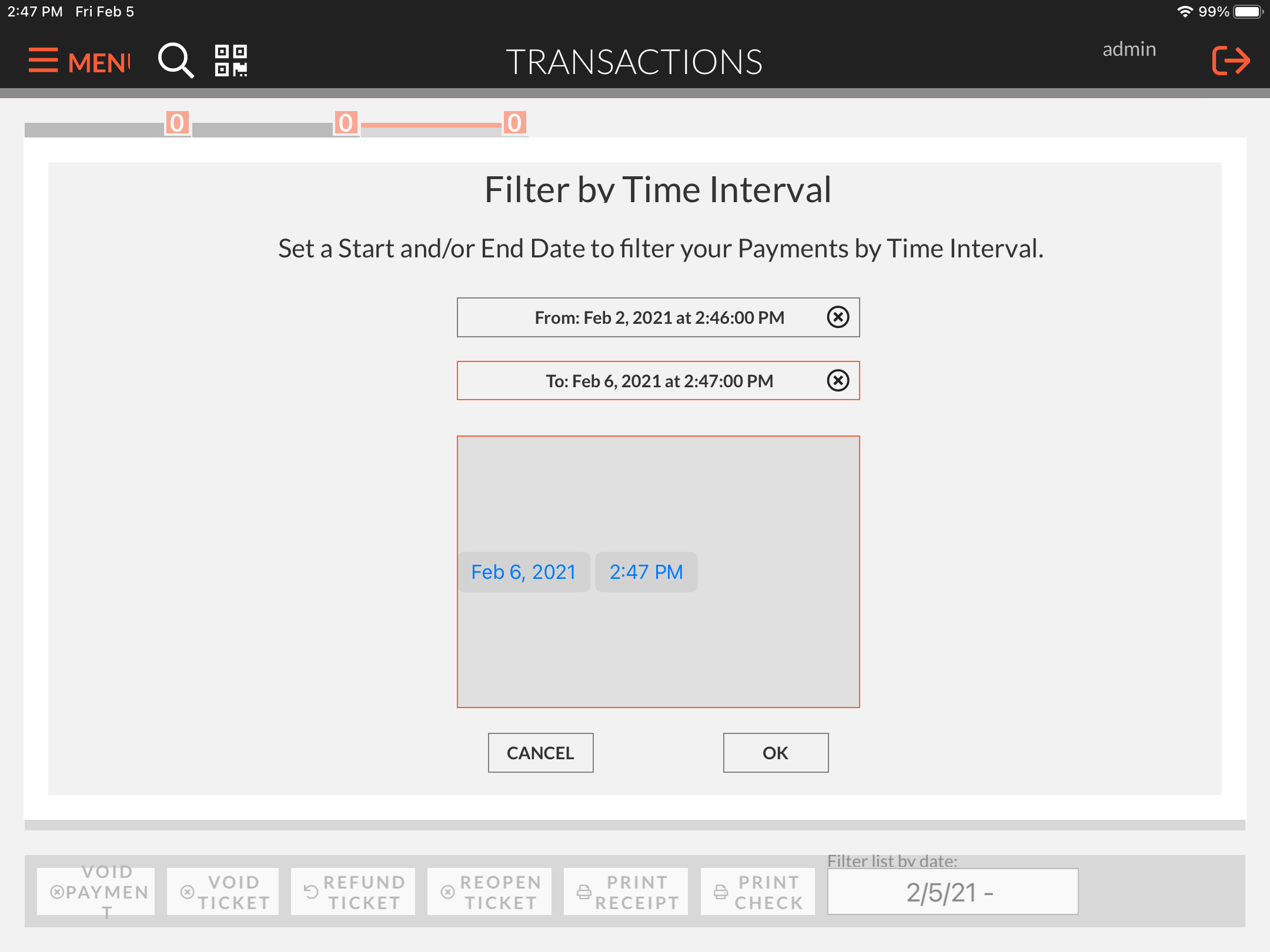Open the QR code scanner icon
Screen dimensions: 1270x952
click(x=230, y=61)
